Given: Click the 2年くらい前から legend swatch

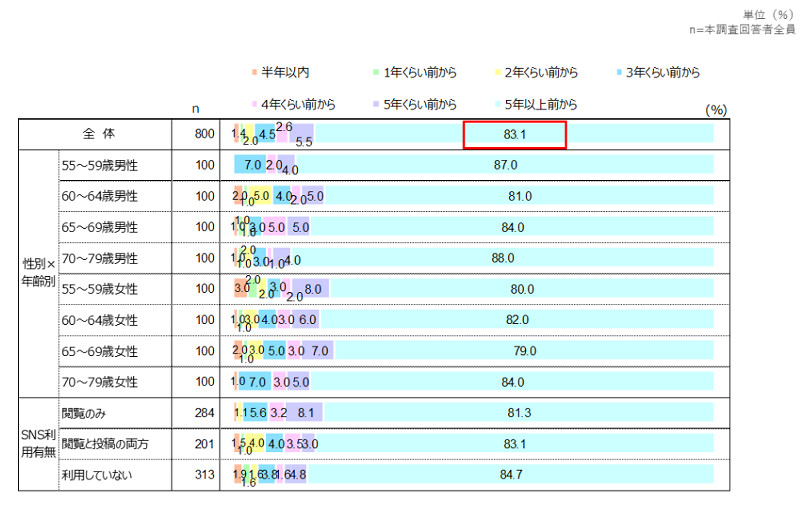Looking at the screenshot, I should click(497, 72).
